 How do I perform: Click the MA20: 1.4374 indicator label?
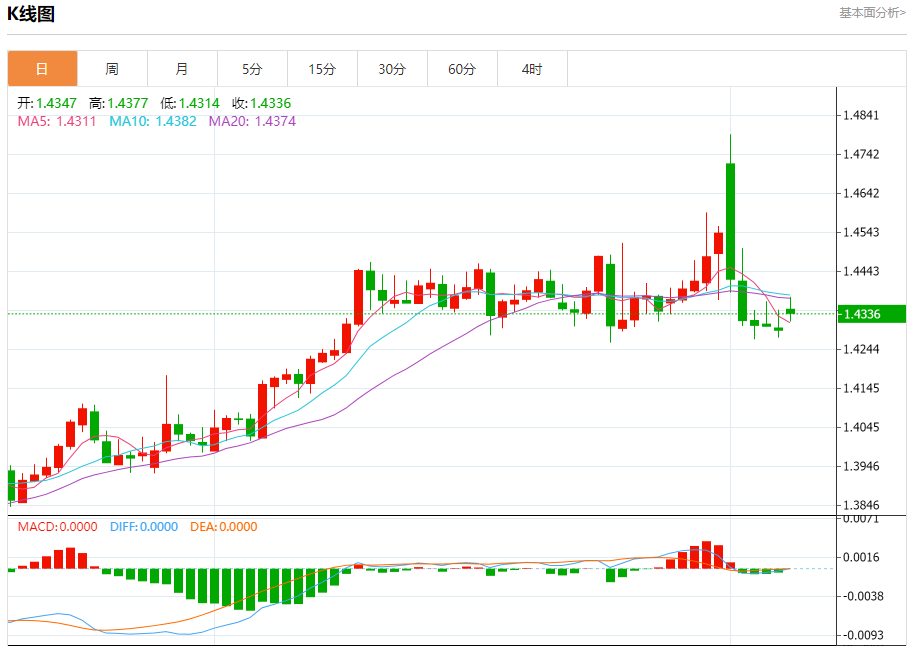point(252,121)
